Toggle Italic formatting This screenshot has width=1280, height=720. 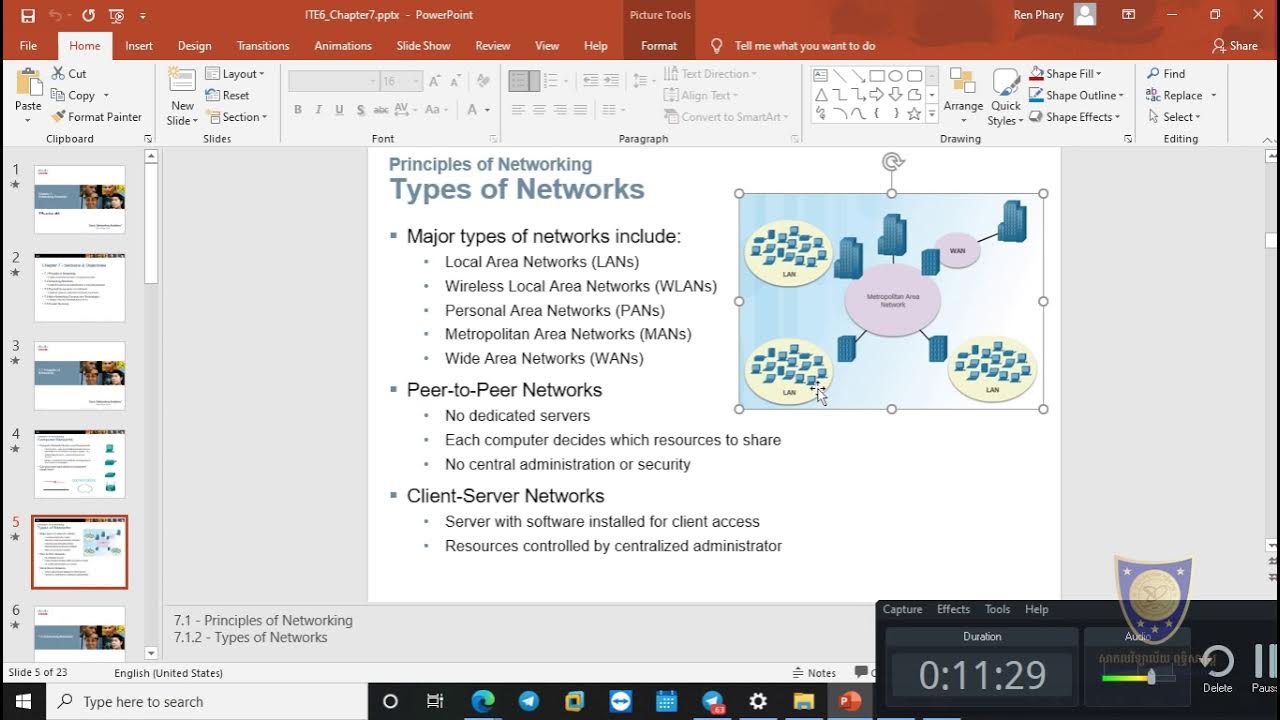click(318, 110)
